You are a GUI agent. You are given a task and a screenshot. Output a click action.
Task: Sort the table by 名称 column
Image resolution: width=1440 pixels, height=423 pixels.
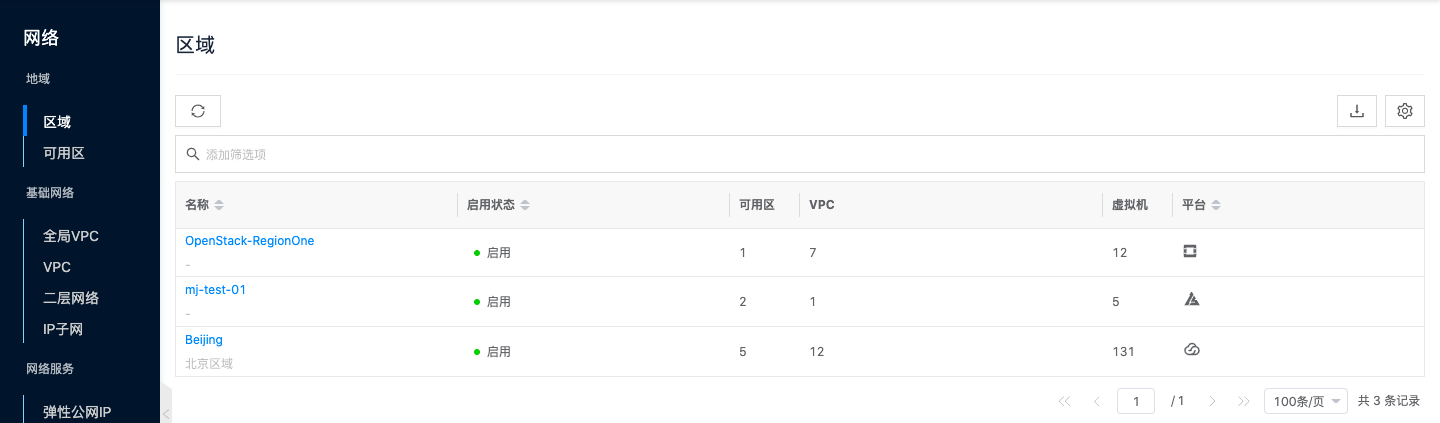click(219, 205)
